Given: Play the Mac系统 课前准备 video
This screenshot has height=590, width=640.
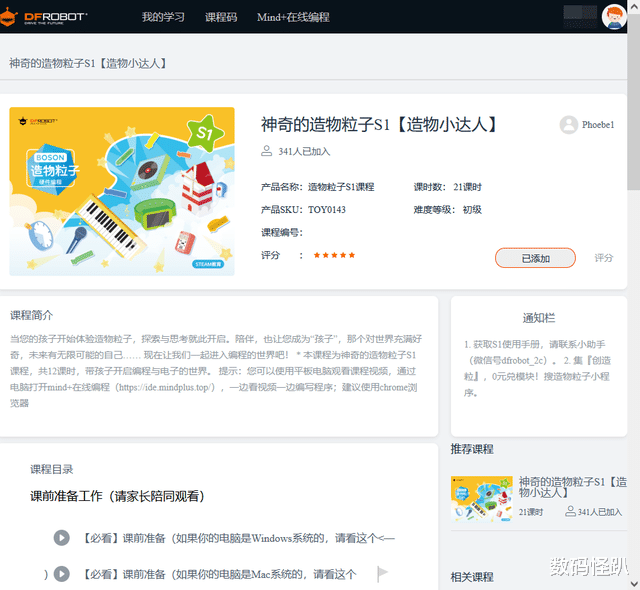Looking at the screenshot, I should (x=62, y=574).
